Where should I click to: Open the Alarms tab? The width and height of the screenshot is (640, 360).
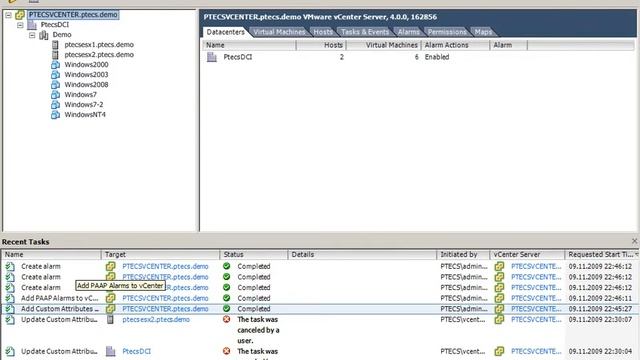409,32
